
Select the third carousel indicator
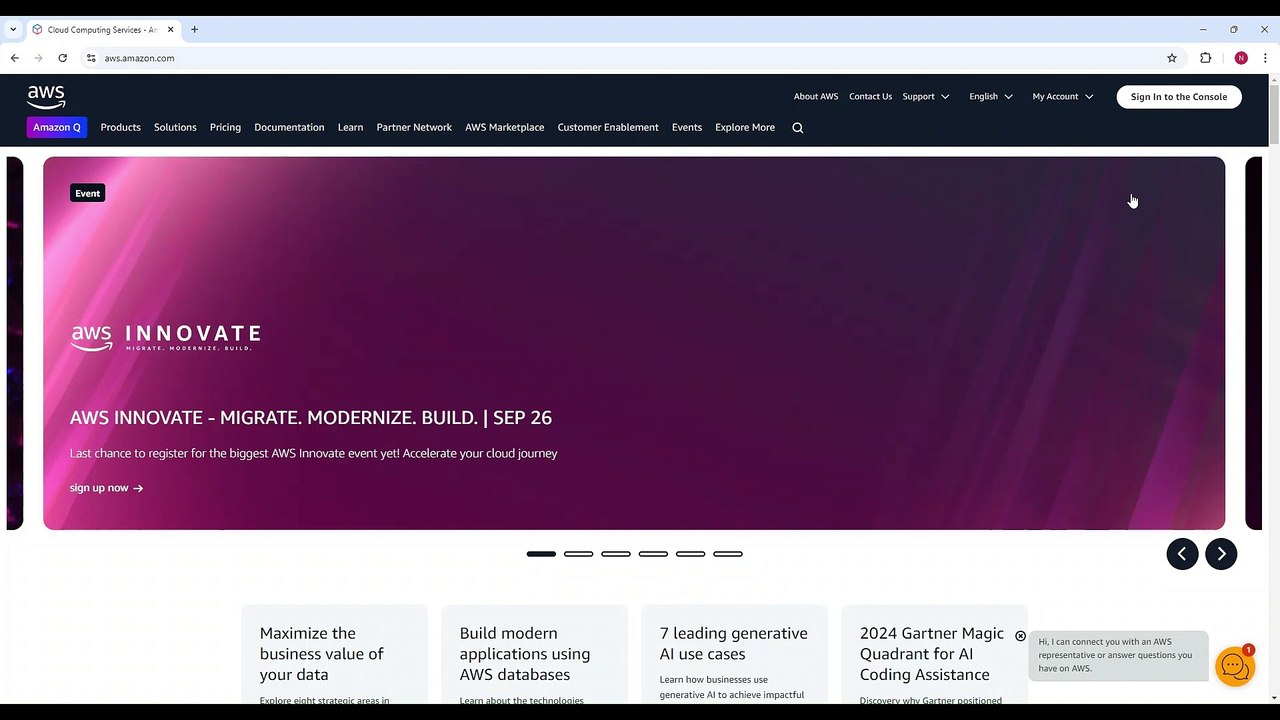616,554
